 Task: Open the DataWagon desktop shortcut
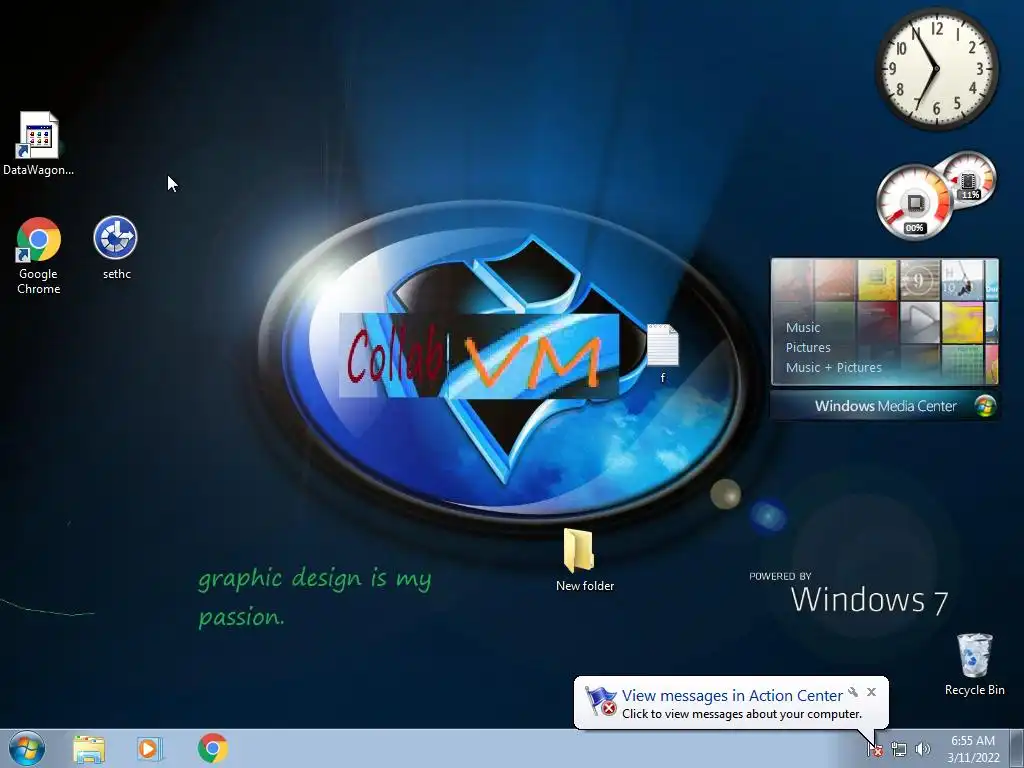click(x=39, y=144)
